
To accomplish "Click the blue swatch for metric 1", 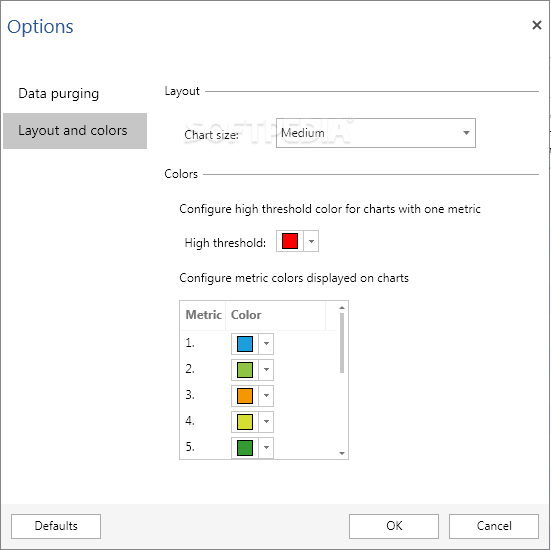I will (x=245, y=344).
